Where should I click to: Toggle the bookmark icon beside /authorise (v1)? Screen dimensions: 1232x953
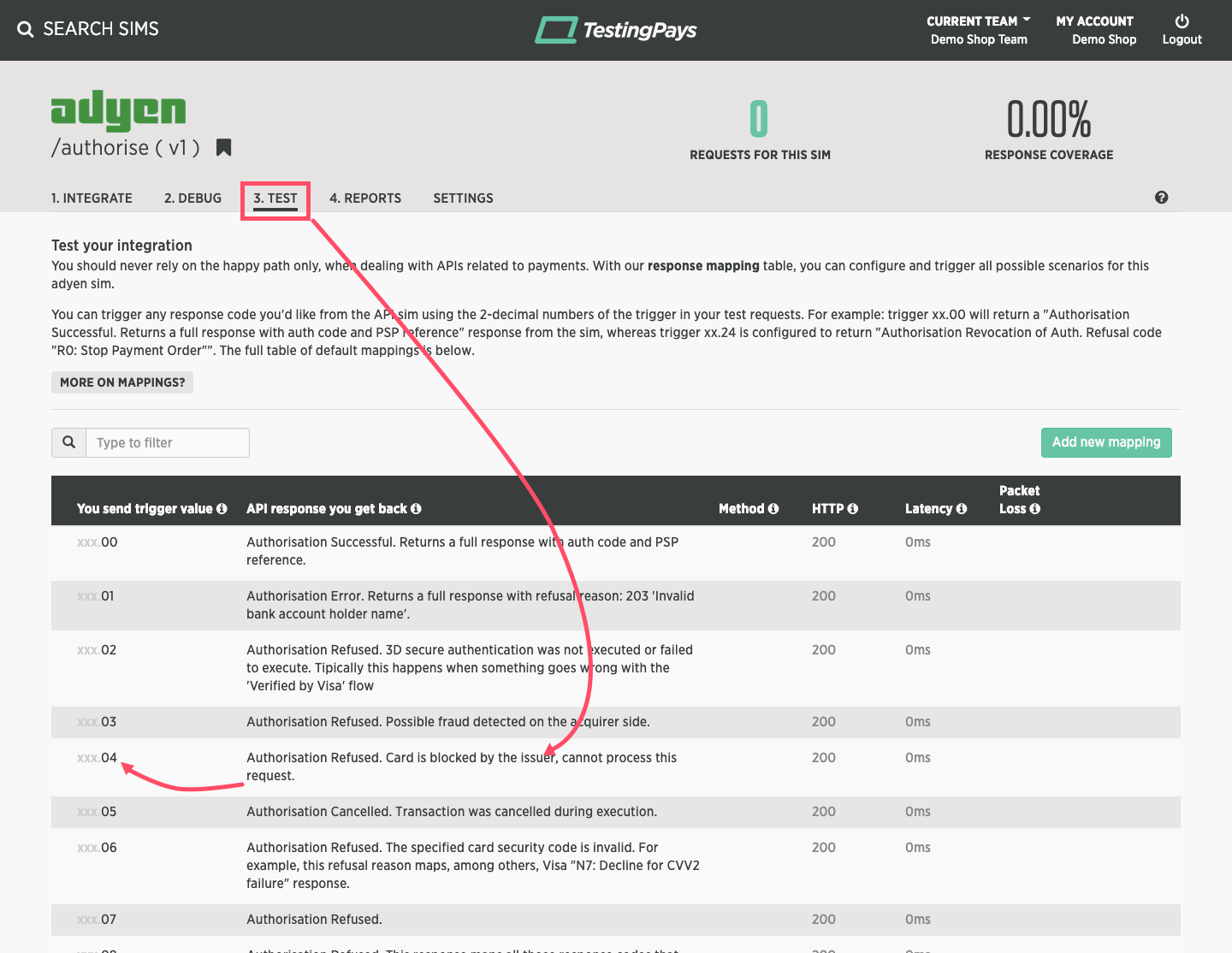[x=223, y=147]
